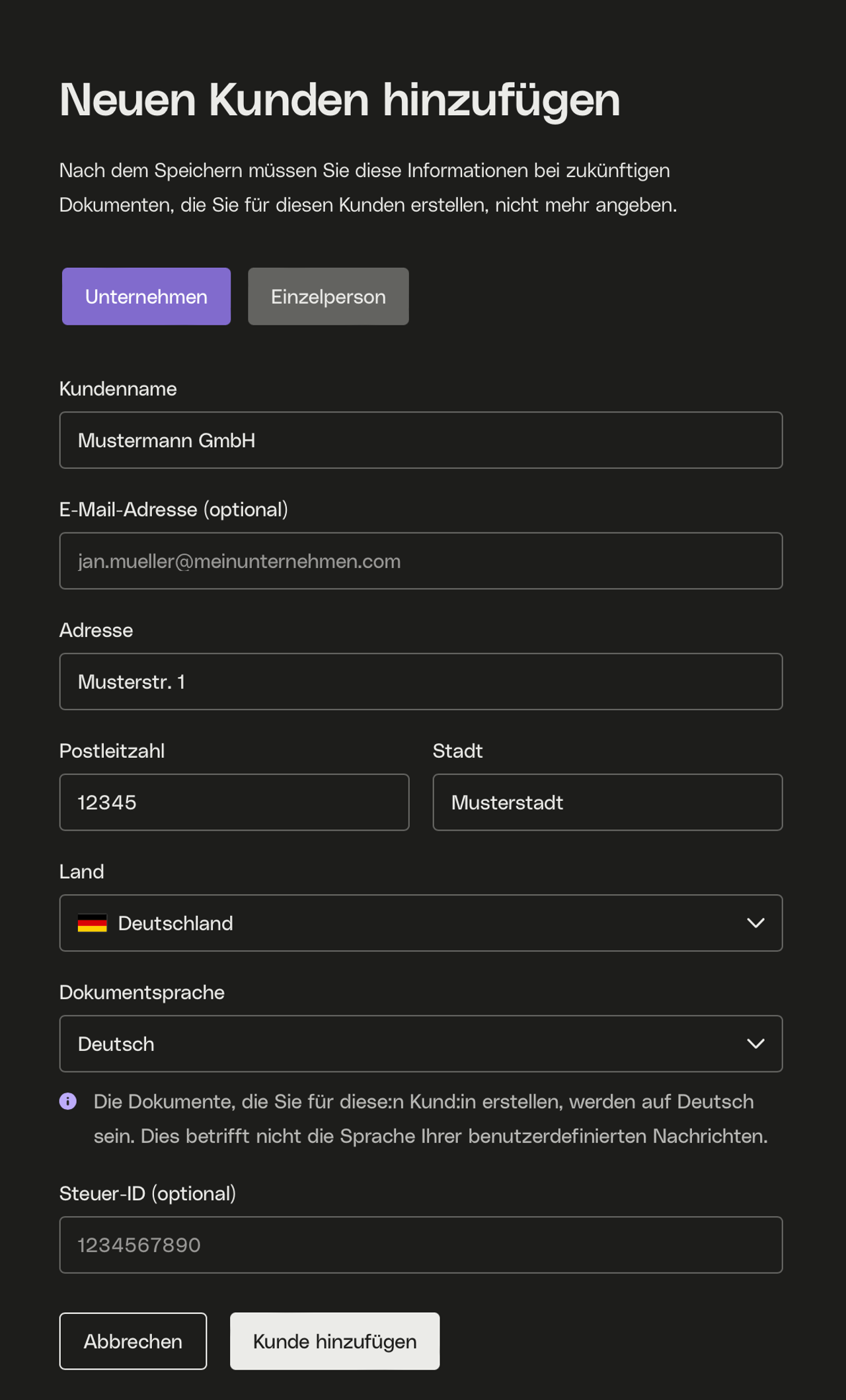Expand the Land dropdown chevron

tap(755, 923)
